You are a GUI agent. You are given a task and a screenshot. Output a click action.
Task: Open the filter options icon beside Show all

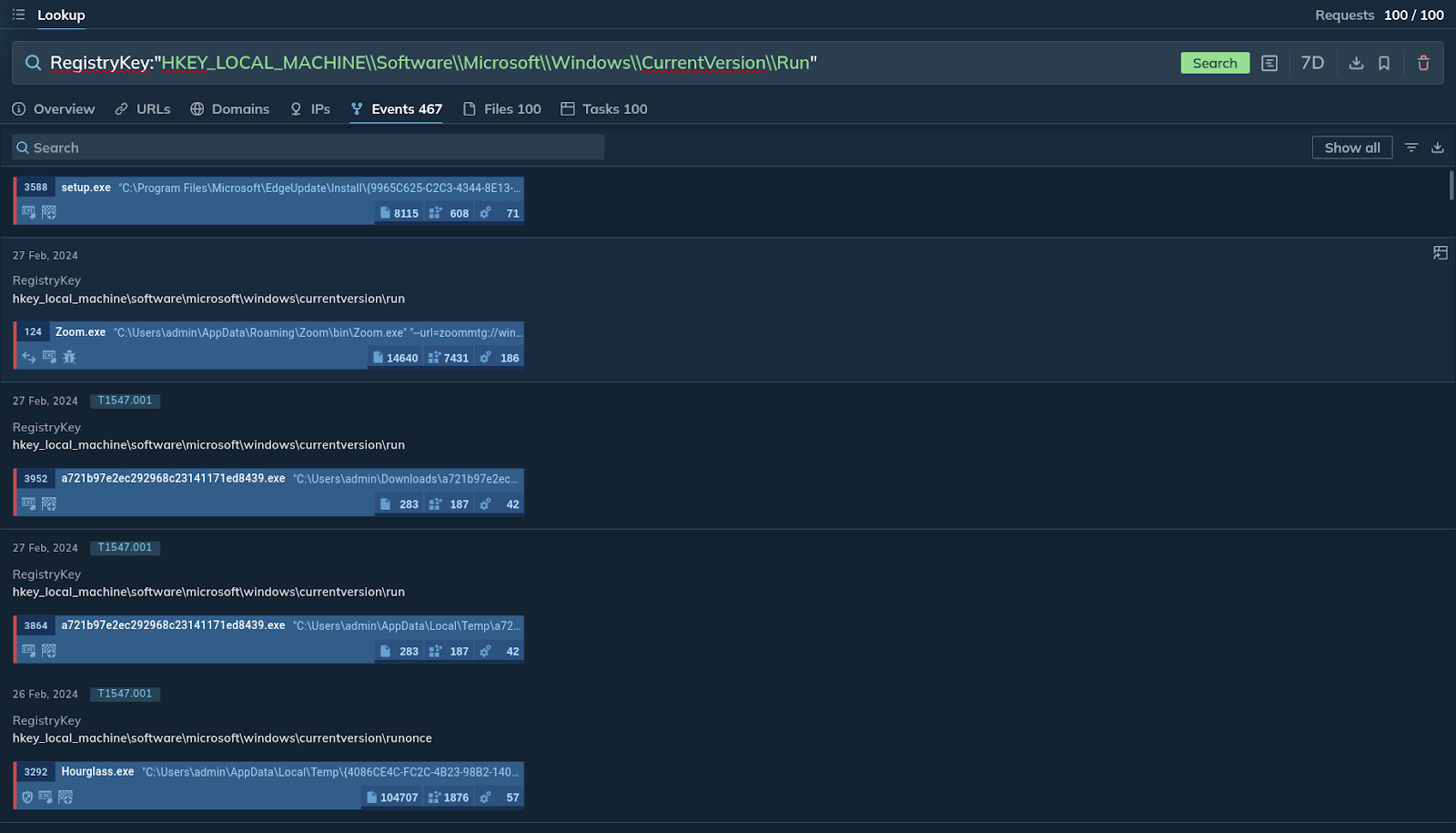[x=1411, y=147]
